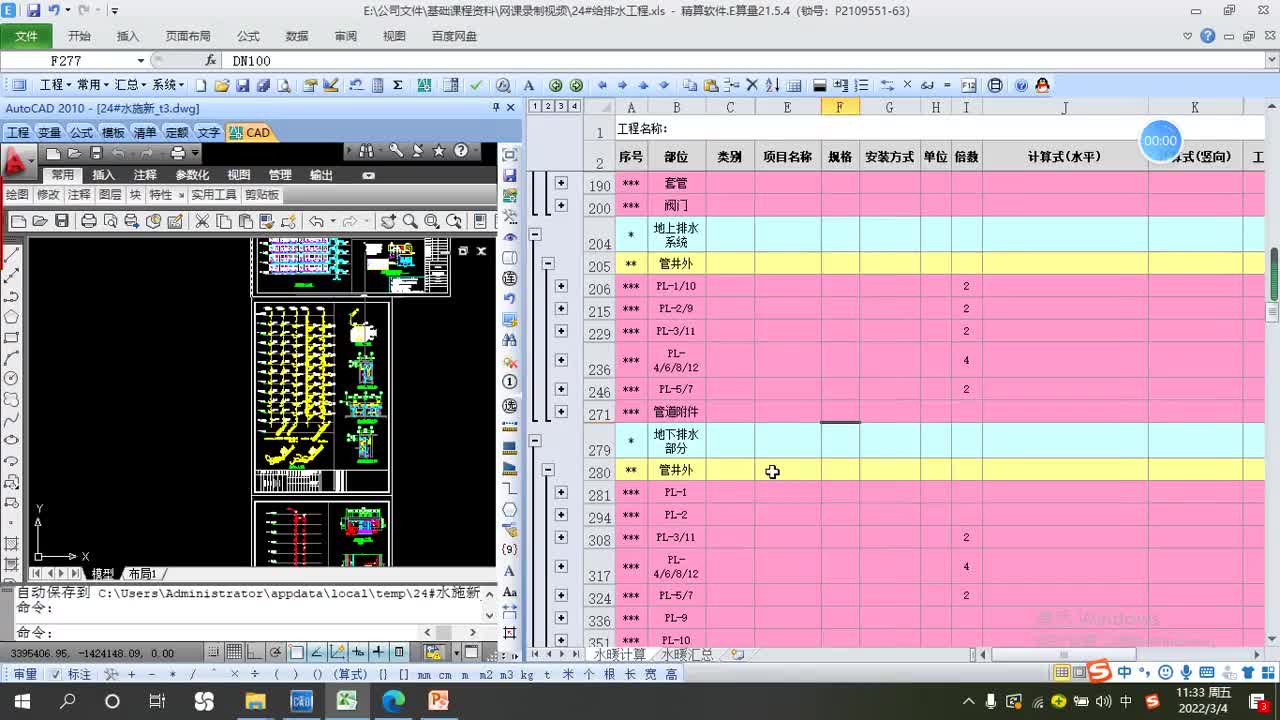Click the save disk icon in main toolbar
This screenshot has height=720, width=1280.
pyautogui.click(x=242, y=85)
